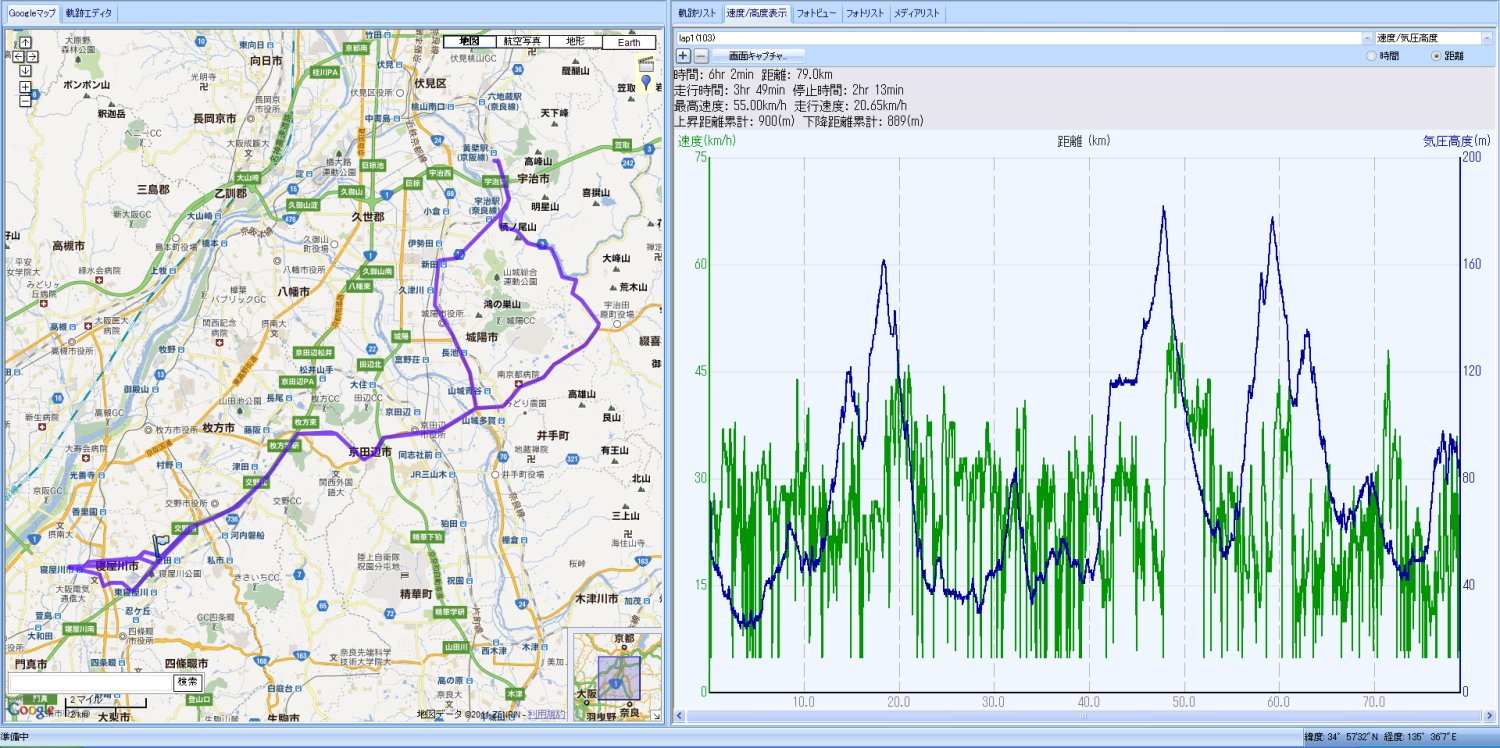Pan the map up with the arrow button
This screenshot has height=748, width=1500.
click(x=25, y=43)
